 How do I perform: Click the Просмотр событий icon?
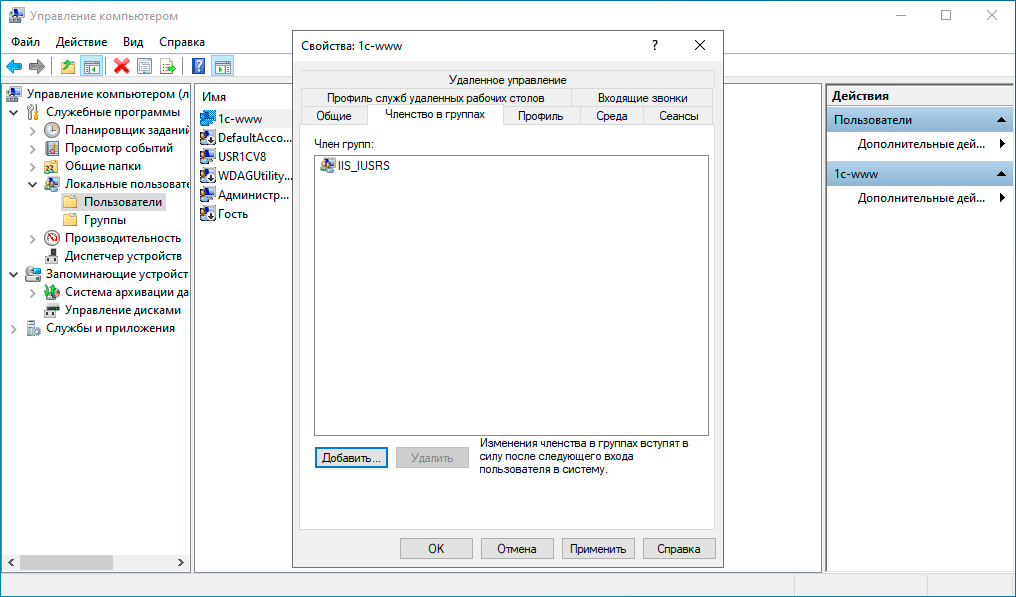(52, 148)
